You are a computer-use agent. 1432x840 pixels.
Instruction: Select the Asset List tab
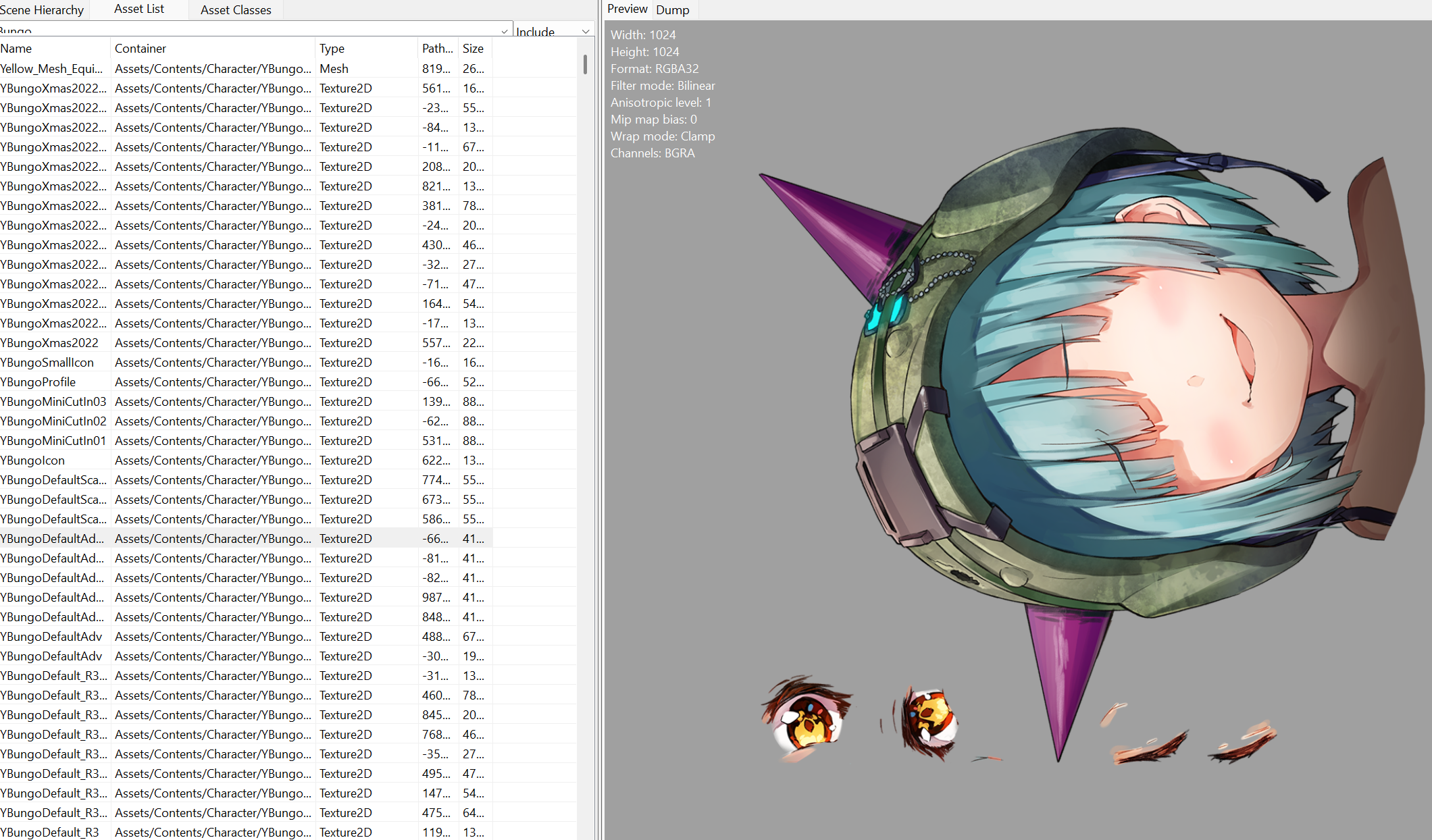tap(139, 9)
